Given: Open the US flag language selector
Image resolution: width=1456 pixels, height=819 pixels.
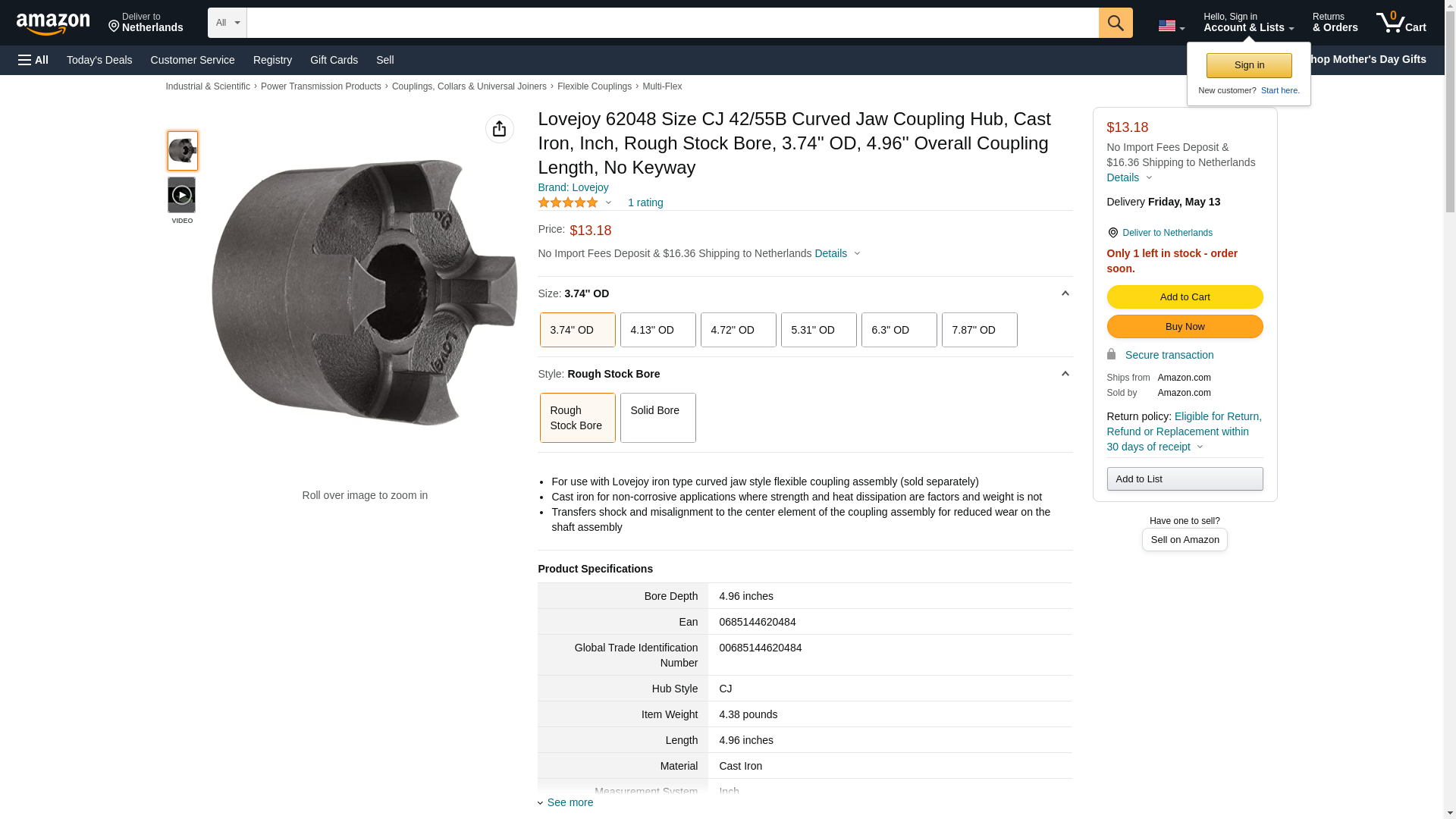Looking at the screenshot, I should pyautogui.click(x=1170, y=26).
